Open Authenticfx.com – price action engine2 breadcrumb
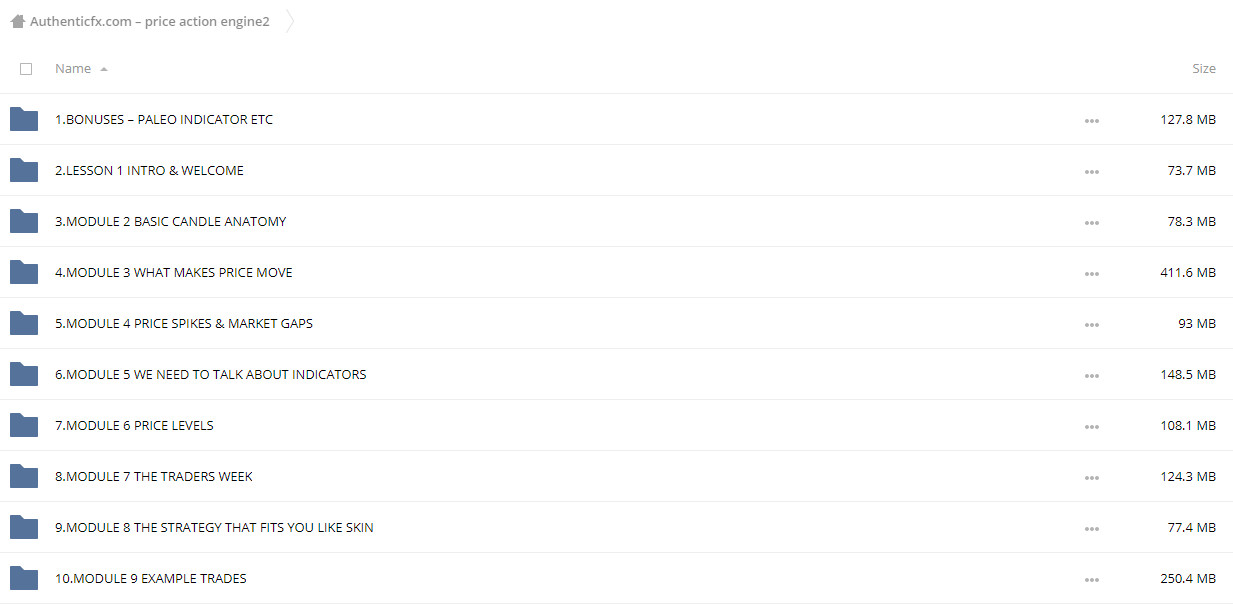Viewport: 1233px width, 605px height. pos(150,21)
